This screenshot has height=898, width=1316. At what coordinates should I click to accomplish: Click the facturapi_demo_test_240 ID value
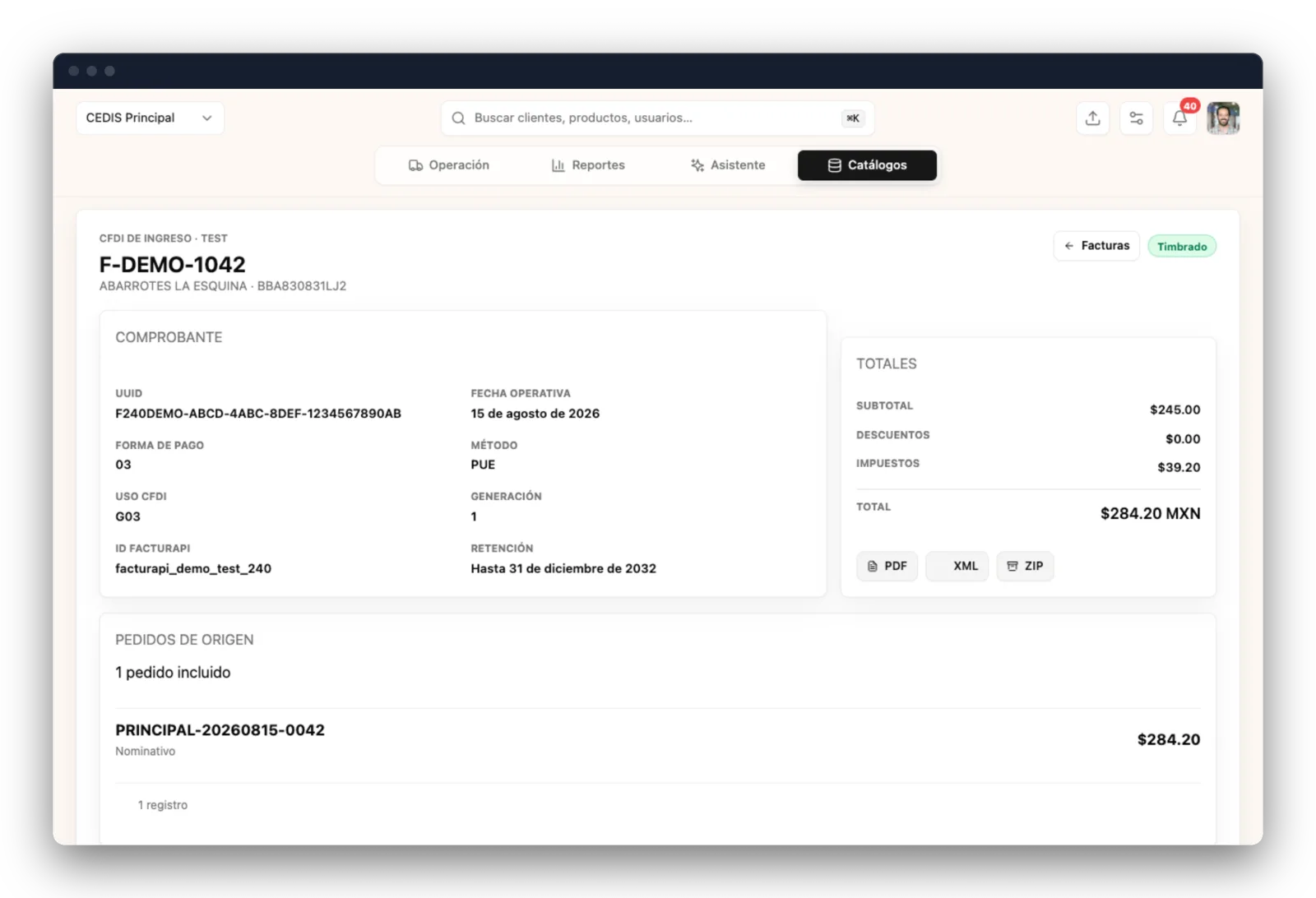tap(193, 568)
